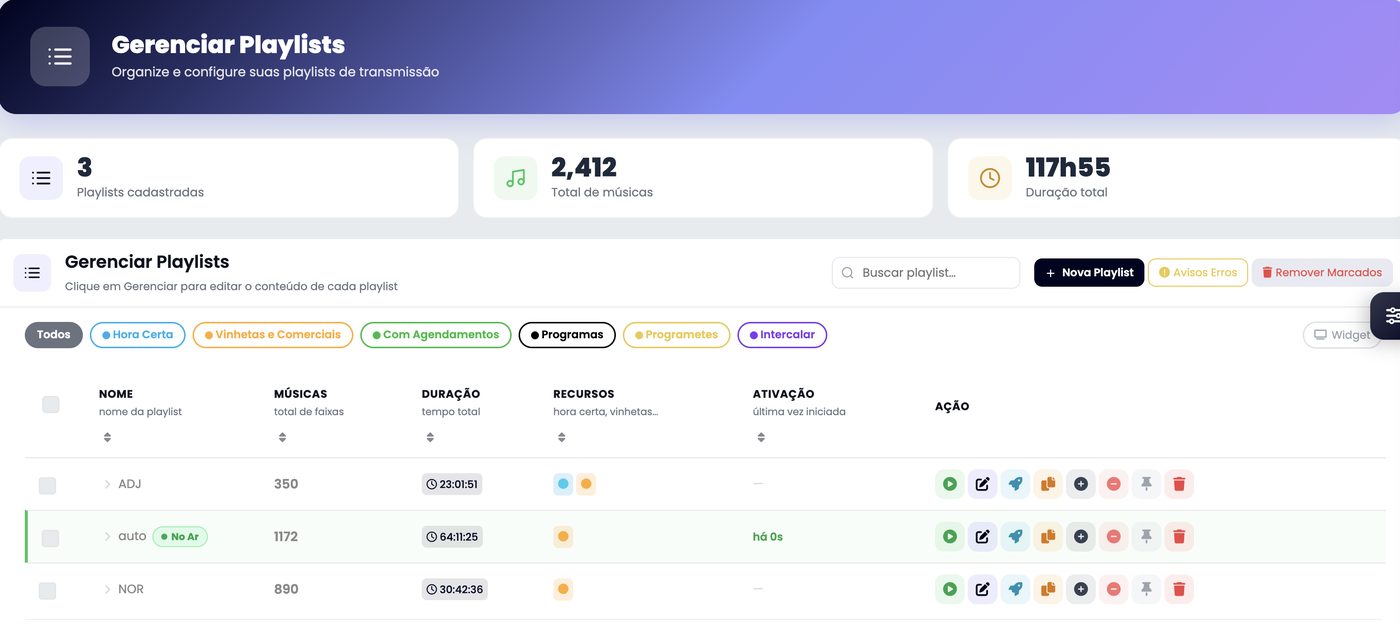The image size is (1400, 624).
Task: Check the auto playlist checkbox
Action: point(50,539)
